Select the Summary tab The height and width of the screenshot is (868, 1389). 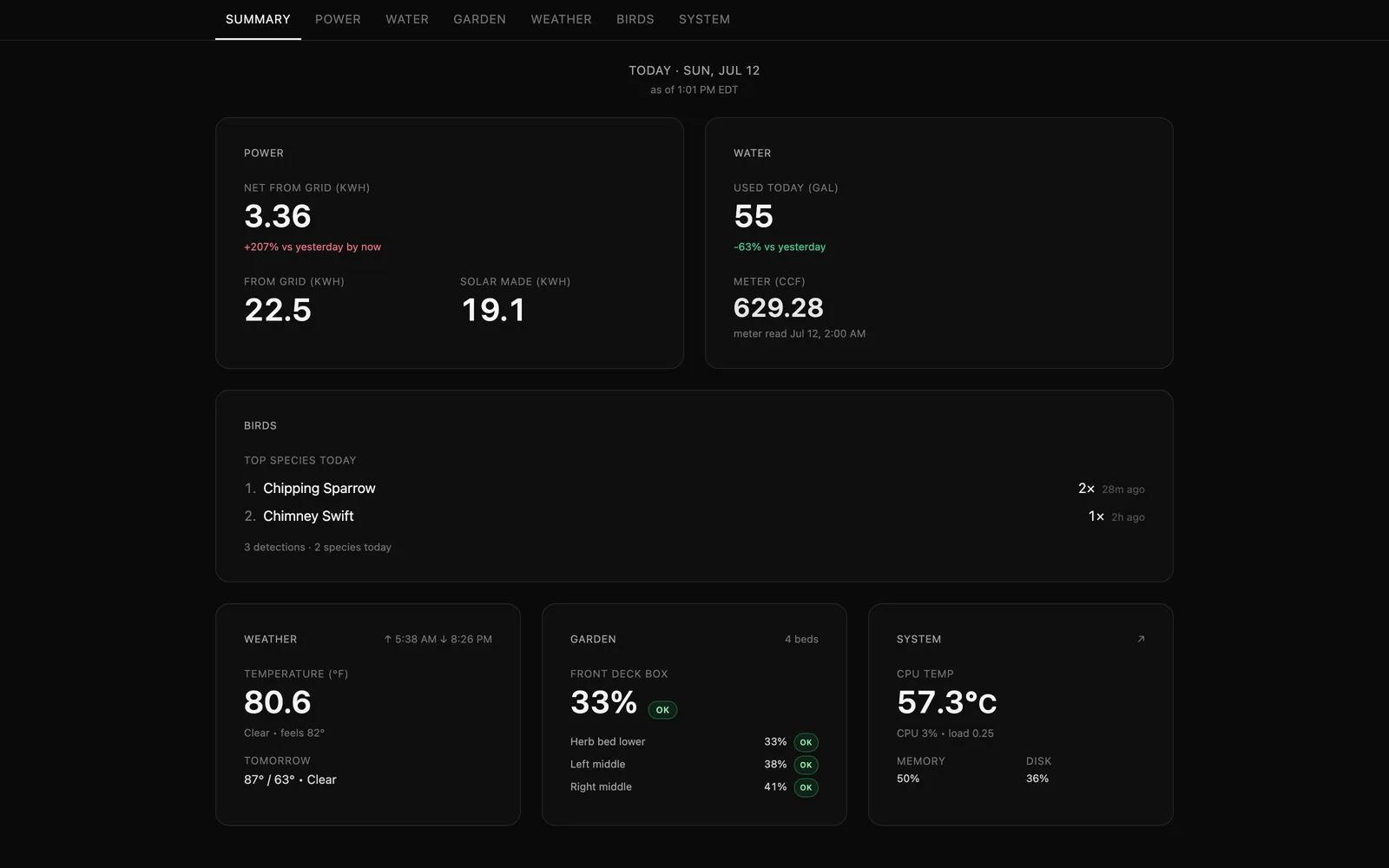coord(258,19)
